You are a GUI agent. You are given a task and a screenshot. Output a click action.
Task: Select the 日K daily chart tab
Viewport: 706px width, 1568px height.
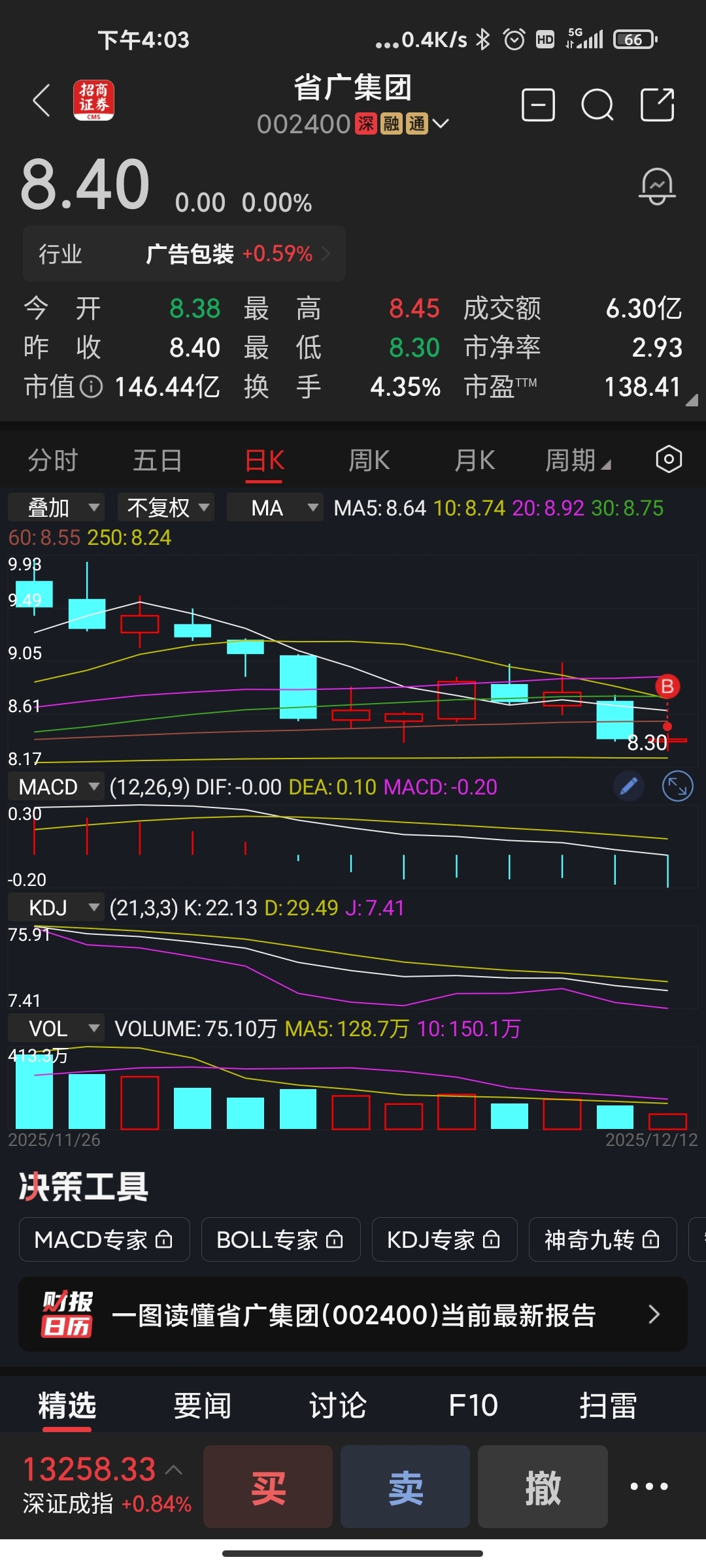pyautogui.click(x=264, y=461)
